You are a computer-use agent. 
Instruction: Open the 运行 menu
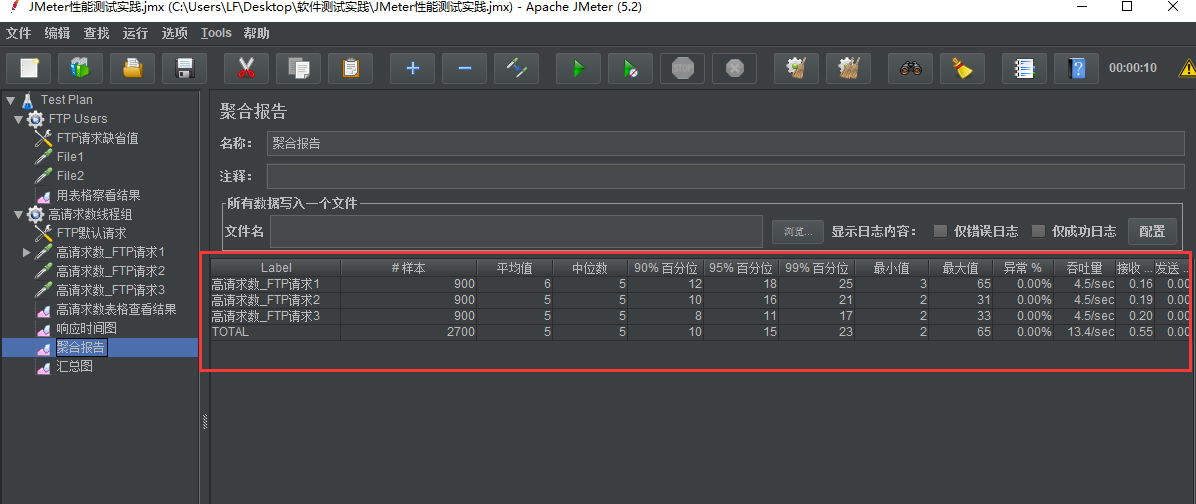pos(135,34)
